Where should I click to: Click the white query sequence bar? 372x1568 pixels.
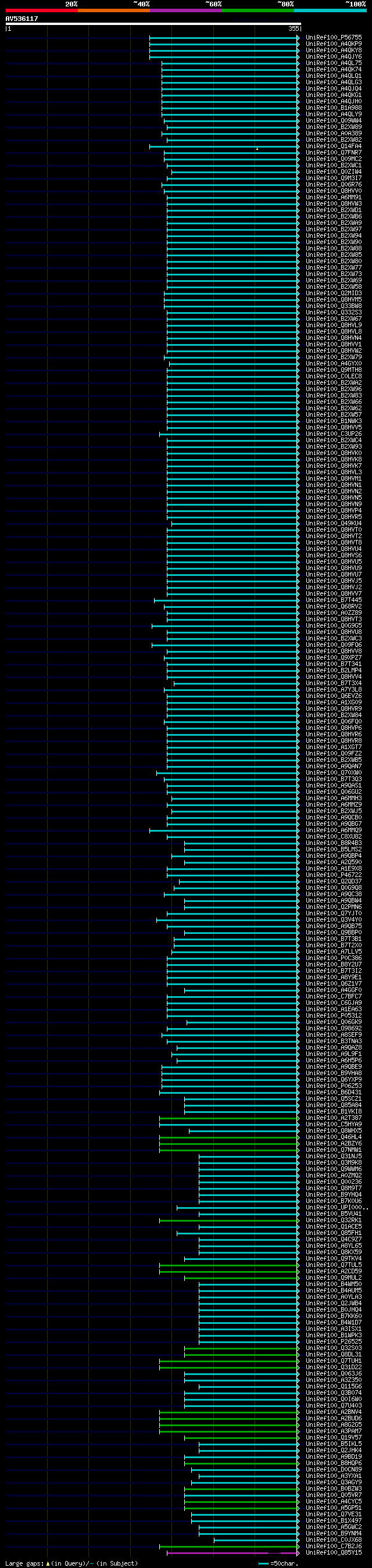click(x=153, y=24)
